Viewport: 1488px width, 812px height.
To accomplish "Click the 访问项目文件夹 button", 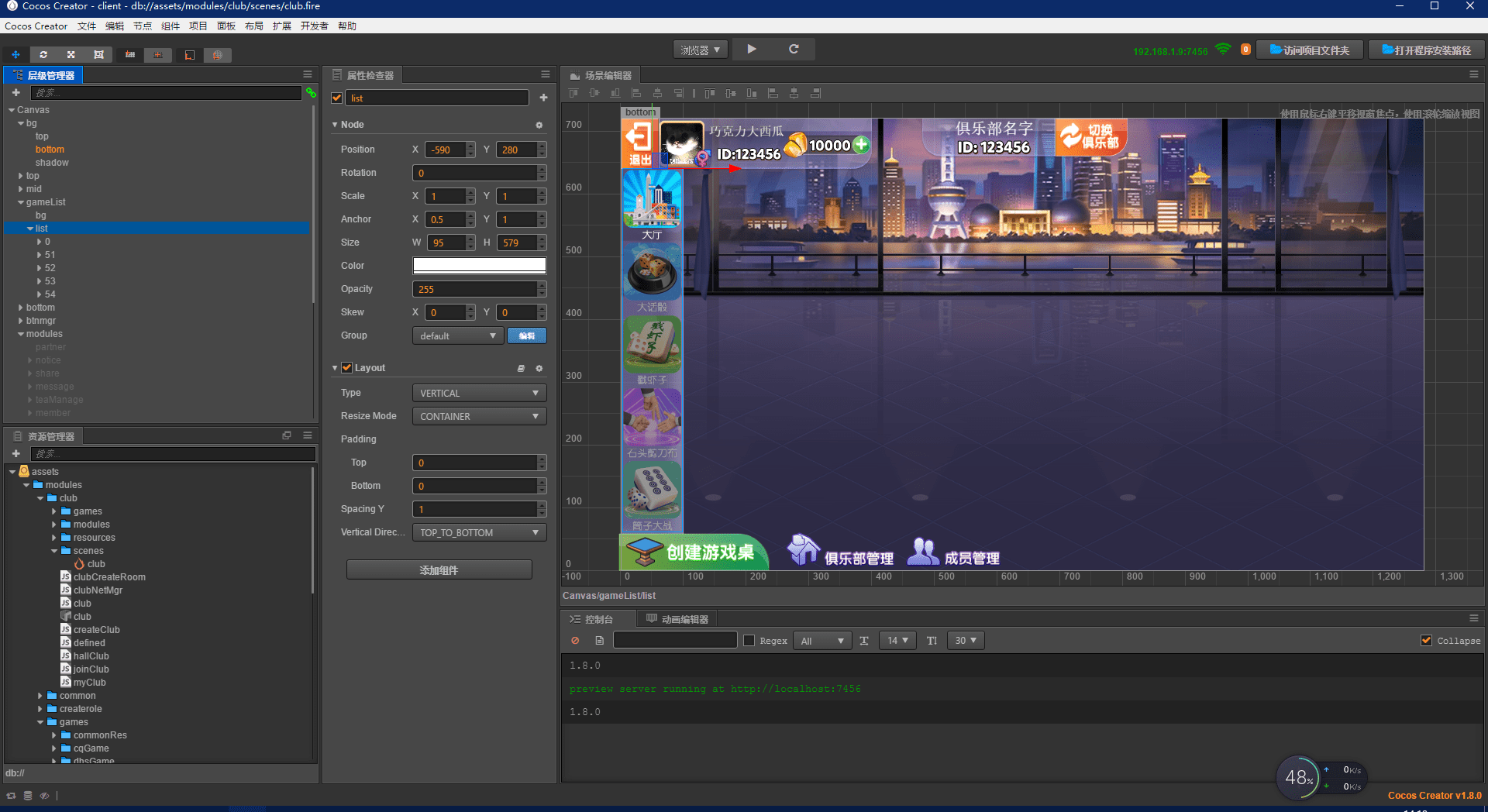I will [1310, 50].
